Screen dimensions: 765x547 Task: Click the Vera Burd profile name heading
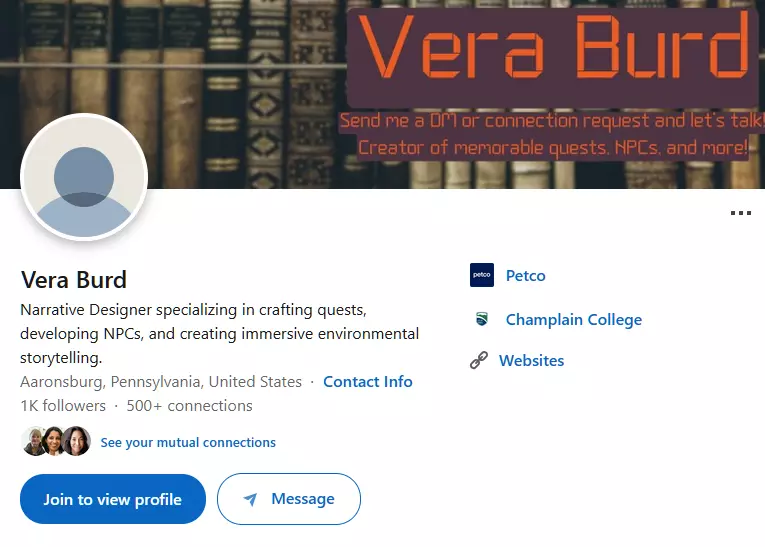(x=74, y=279)
